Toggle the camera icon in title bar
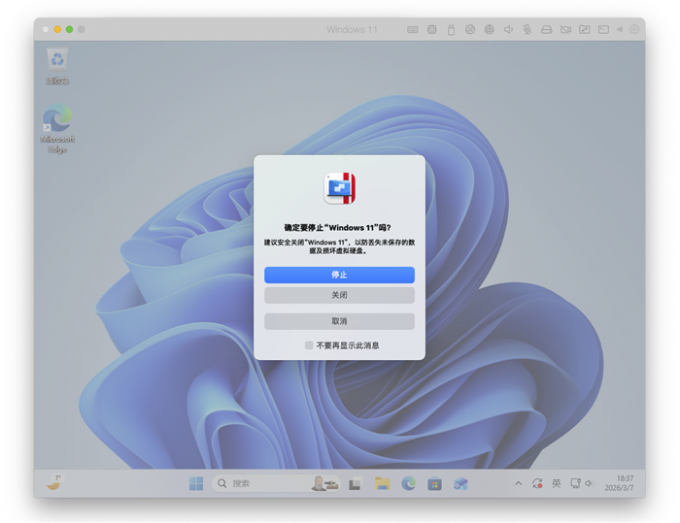The height and width of the screenshot is (523, 680). pos(565,30)
